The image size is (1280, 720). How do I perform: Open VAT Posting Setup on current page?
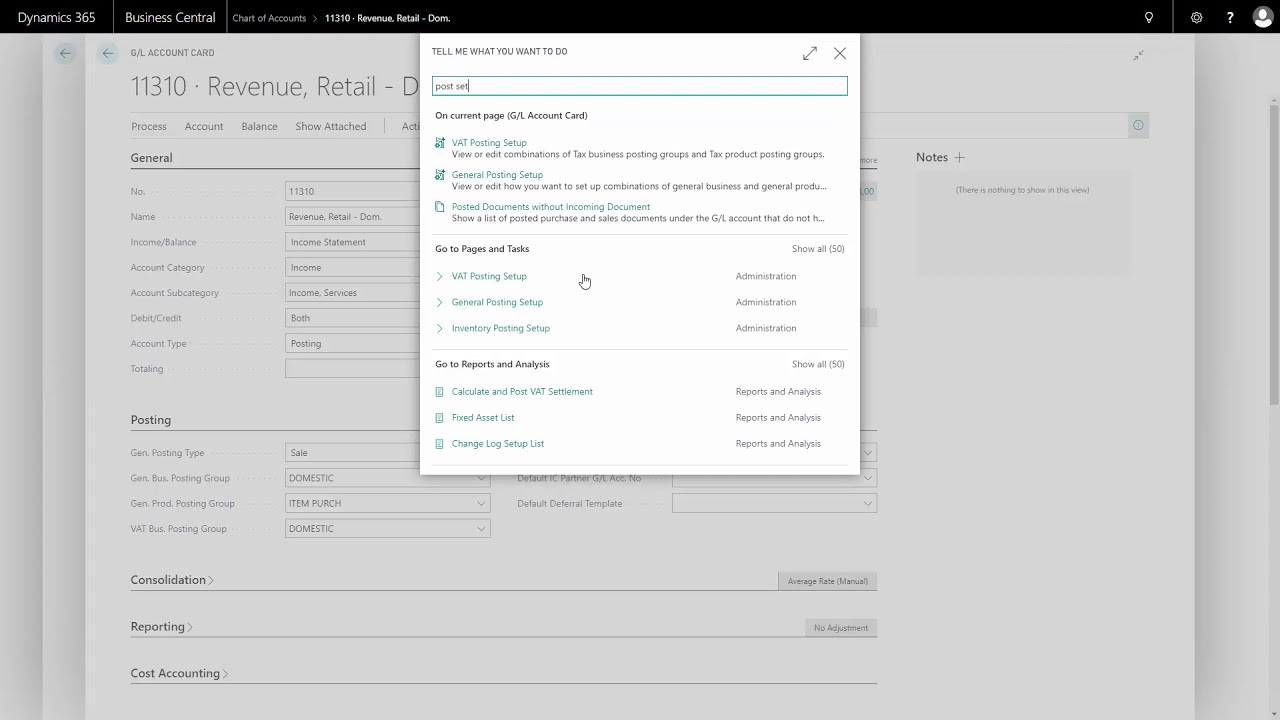[489, 143]
